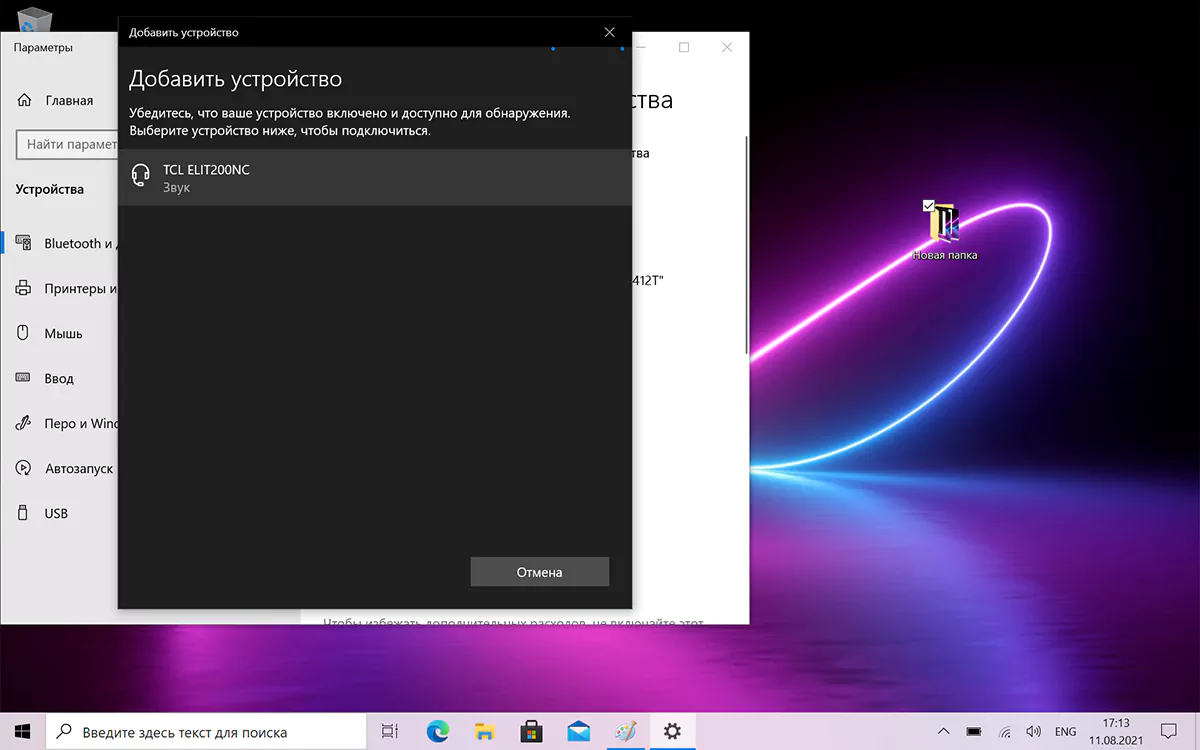This screenshot has width=1200, height=750.
Task: Click the Параметры window scrollbar
Action: [745, 243]
